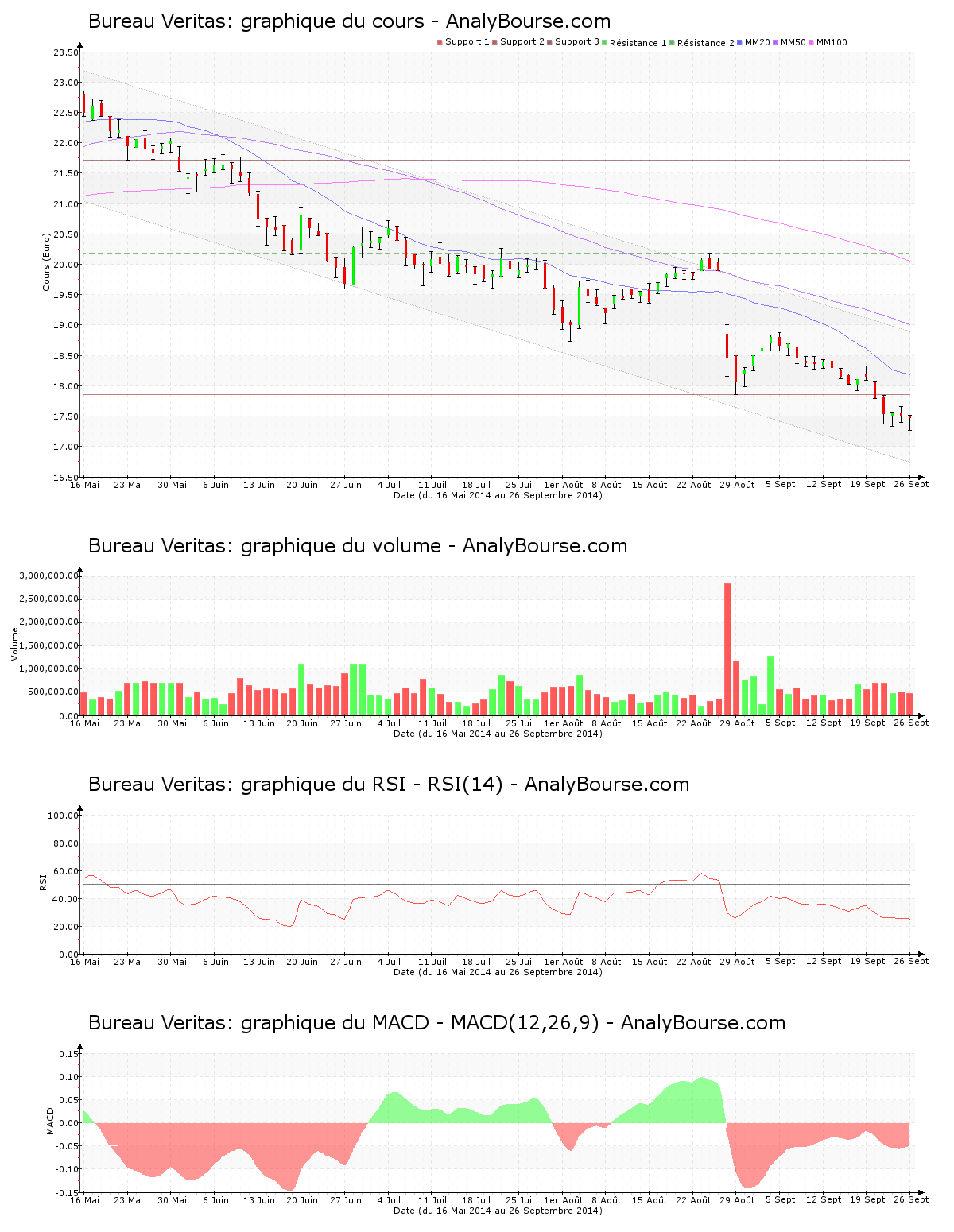This screenshot has width=954, height=1232.
Task: Click the 'RSI' vertical axis label
Action: [x=44, y=881]
